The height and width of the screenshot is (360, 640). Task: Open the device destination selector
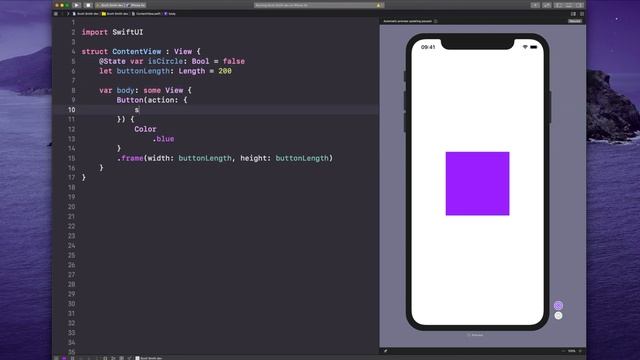136,5
